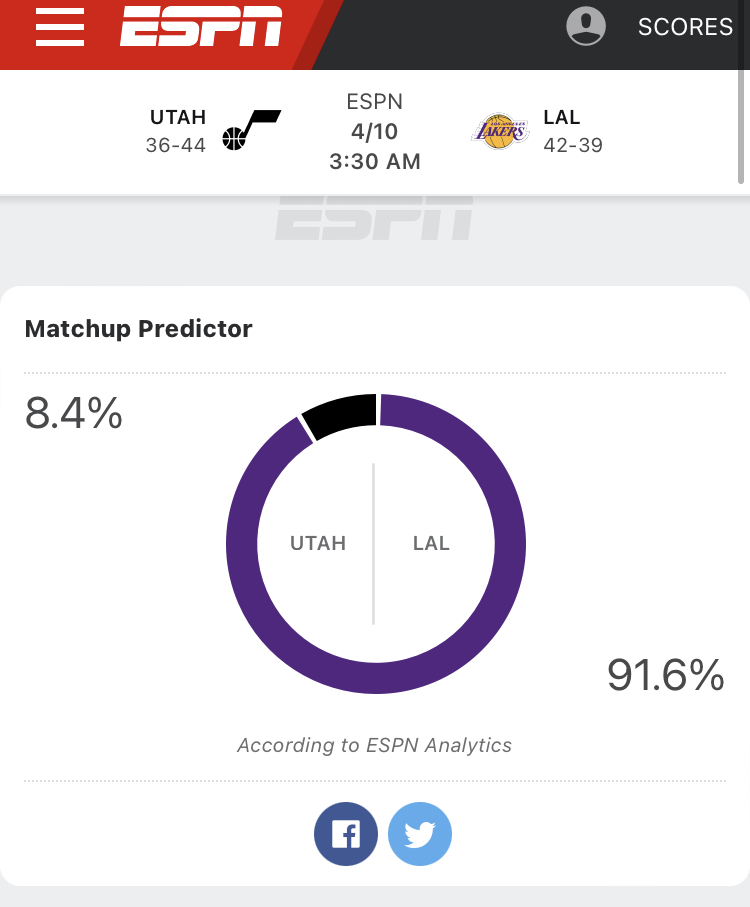Click the red ESPN logo
Image resolution: width=750 pixels, height=907 pixels.
(201, 27)
